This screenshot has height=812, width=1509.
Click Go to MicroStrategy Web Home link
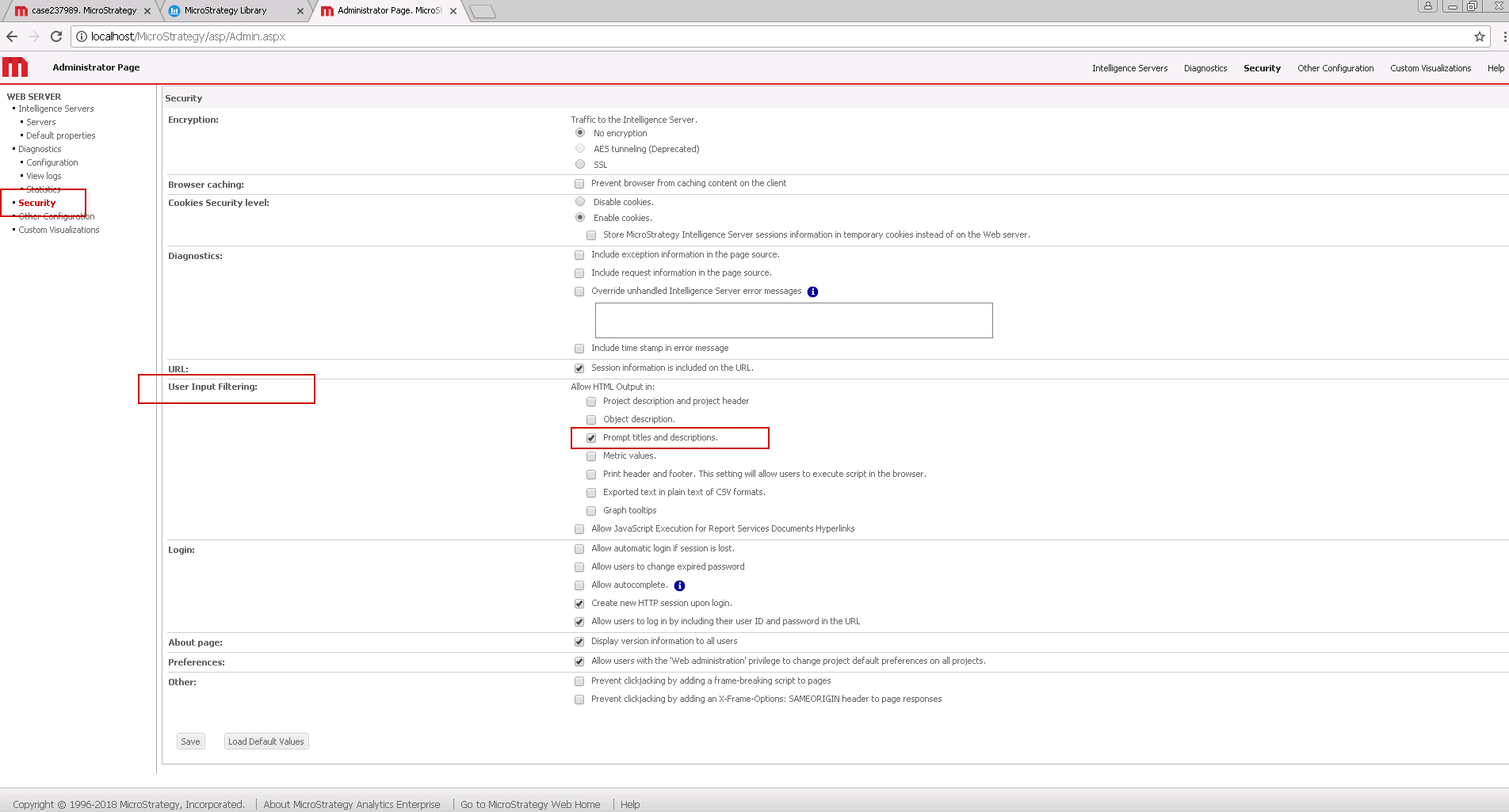coord(530,804)
